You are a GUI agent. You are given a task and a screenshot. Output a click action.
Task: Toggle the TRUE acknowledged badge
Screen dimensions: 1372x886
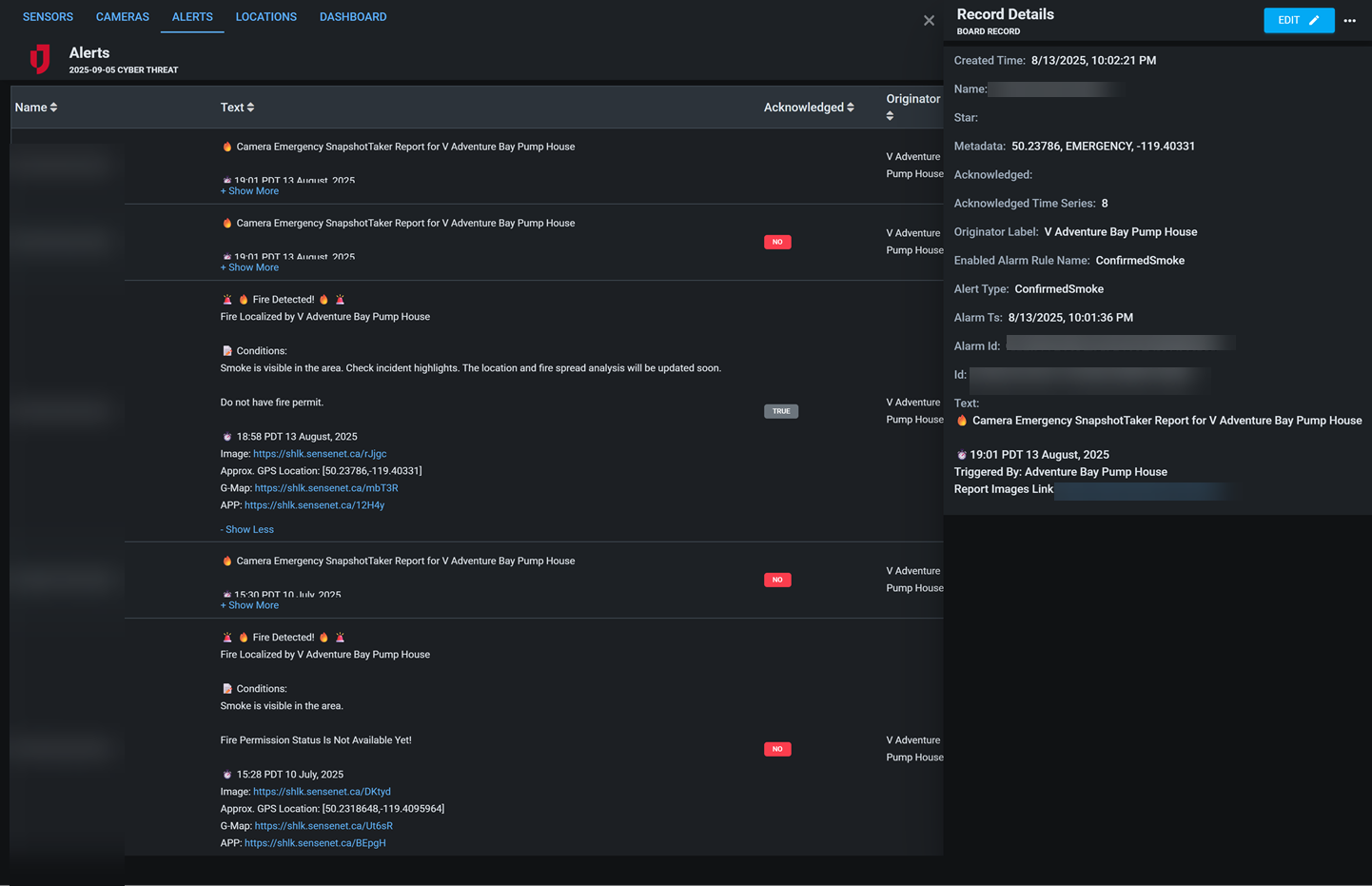(781, 411)
